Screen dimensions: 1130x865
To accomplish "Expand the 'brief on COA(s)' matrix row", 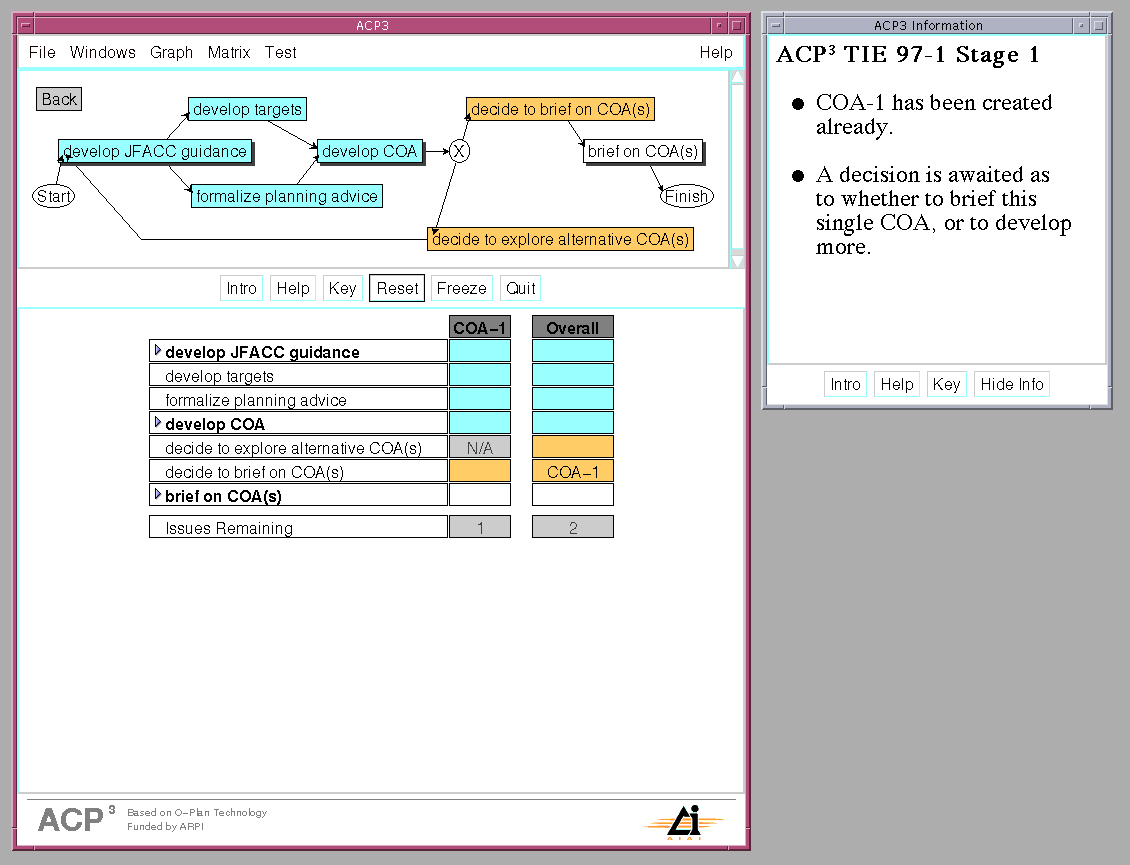I will pyautogui.click(x=158, y=495).
